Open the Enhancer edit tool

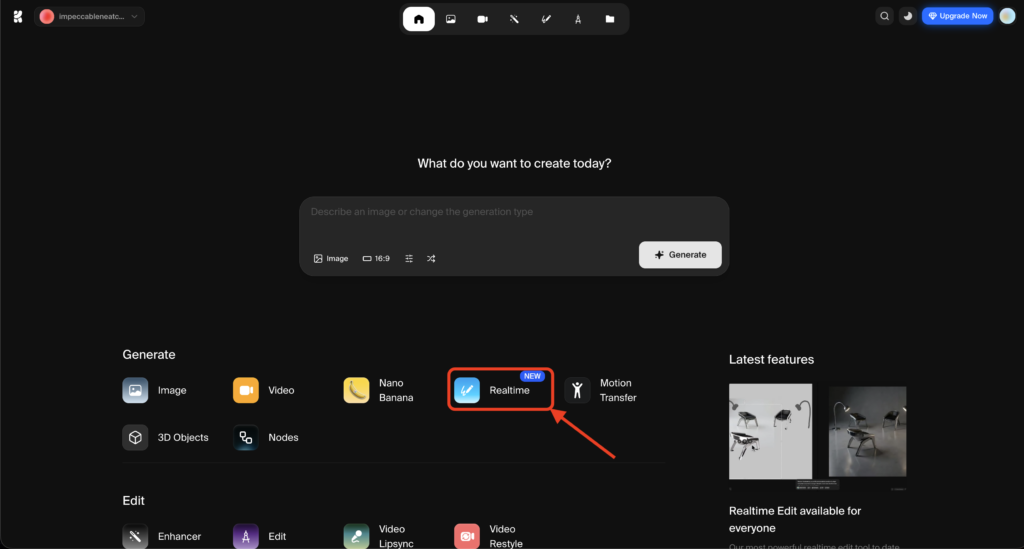click(162, 536)
